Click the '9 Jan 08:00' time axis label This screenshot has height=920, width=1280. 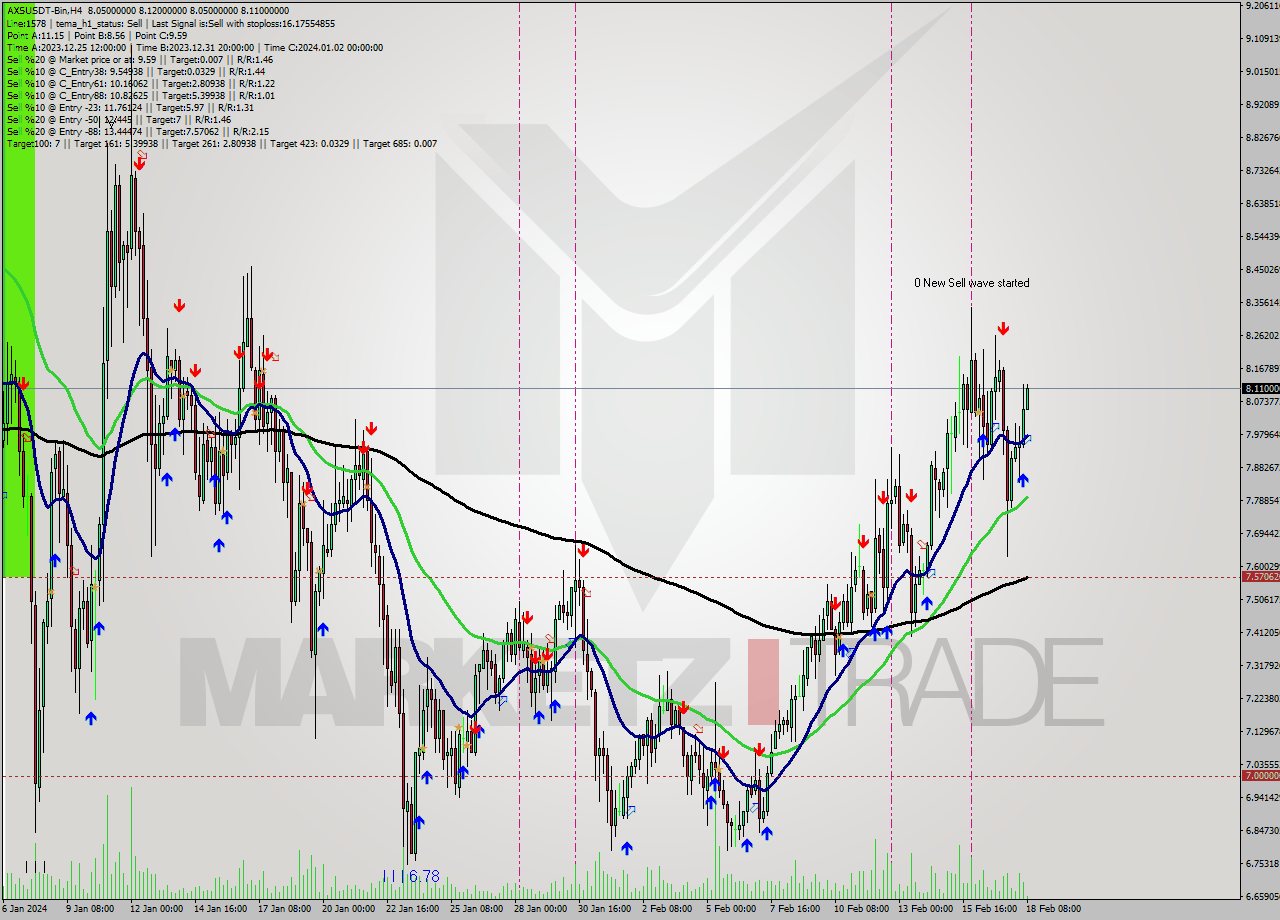[x=90, y=909]
